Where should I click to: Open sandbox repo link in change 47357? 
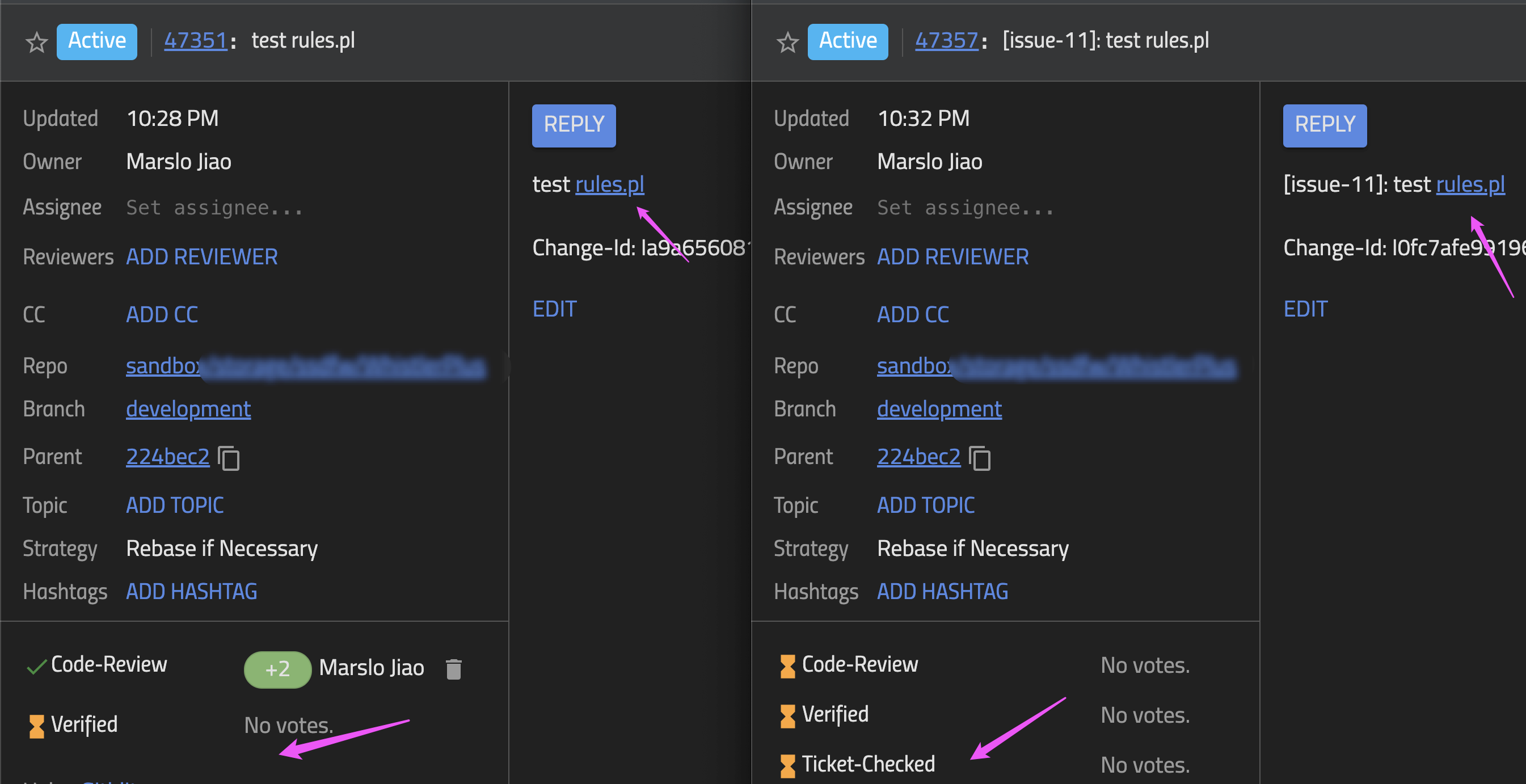(x=1057, y=366)
